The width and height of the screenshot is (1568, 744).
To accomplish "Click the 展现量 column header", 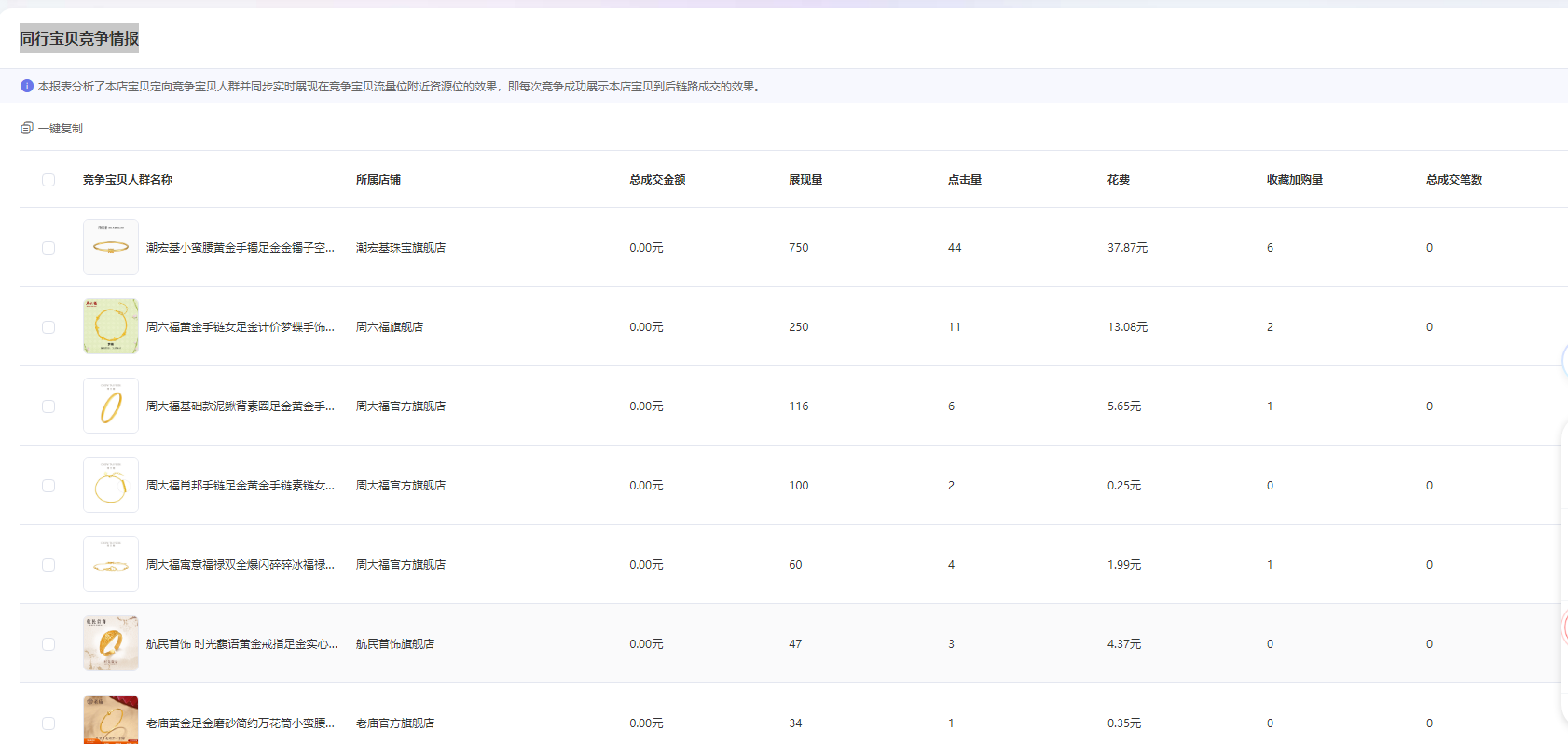I will 805,180.
